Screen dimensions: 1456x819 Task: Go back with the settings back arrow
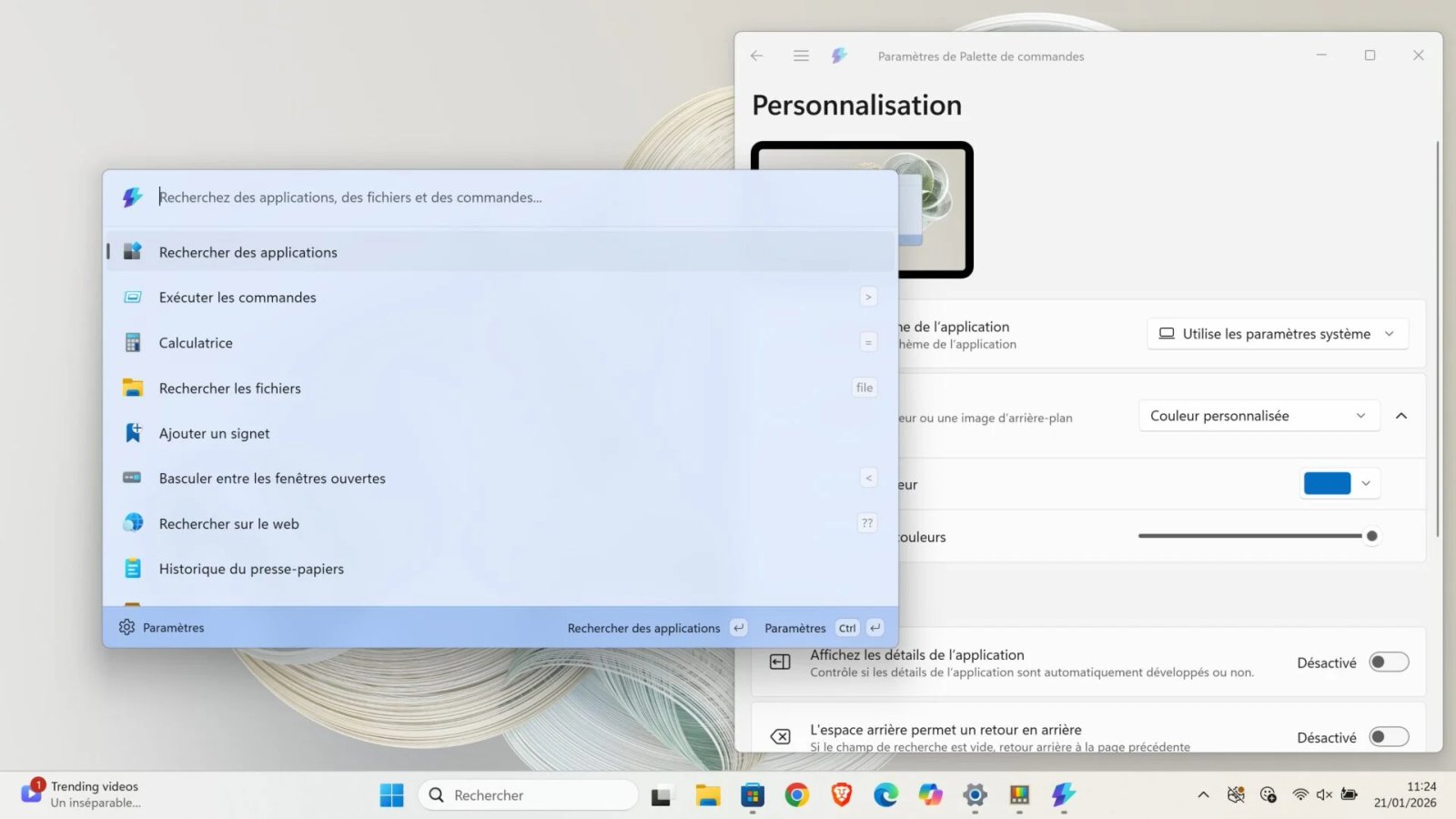tap(756, 56)
